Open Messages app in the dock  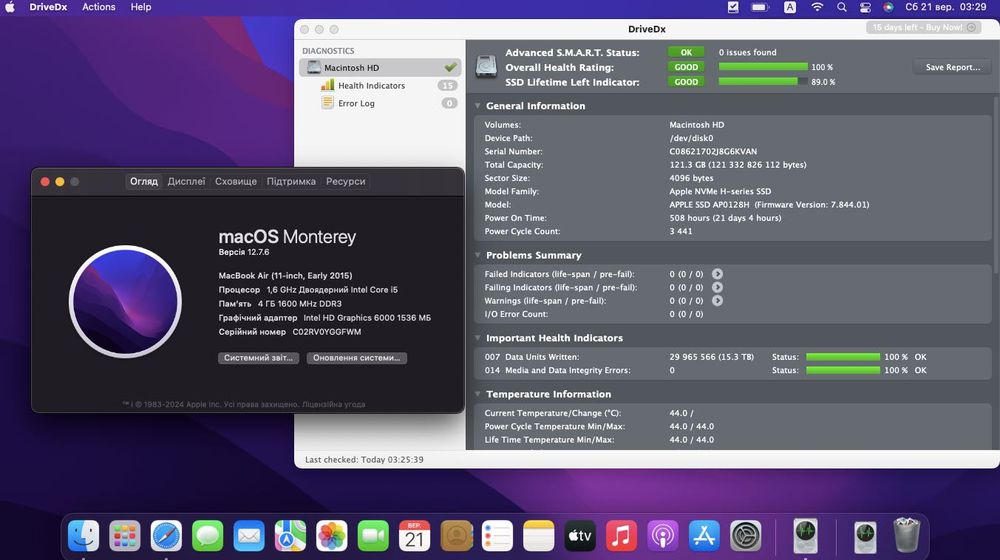pyautogui.click(x=208, y=535)
